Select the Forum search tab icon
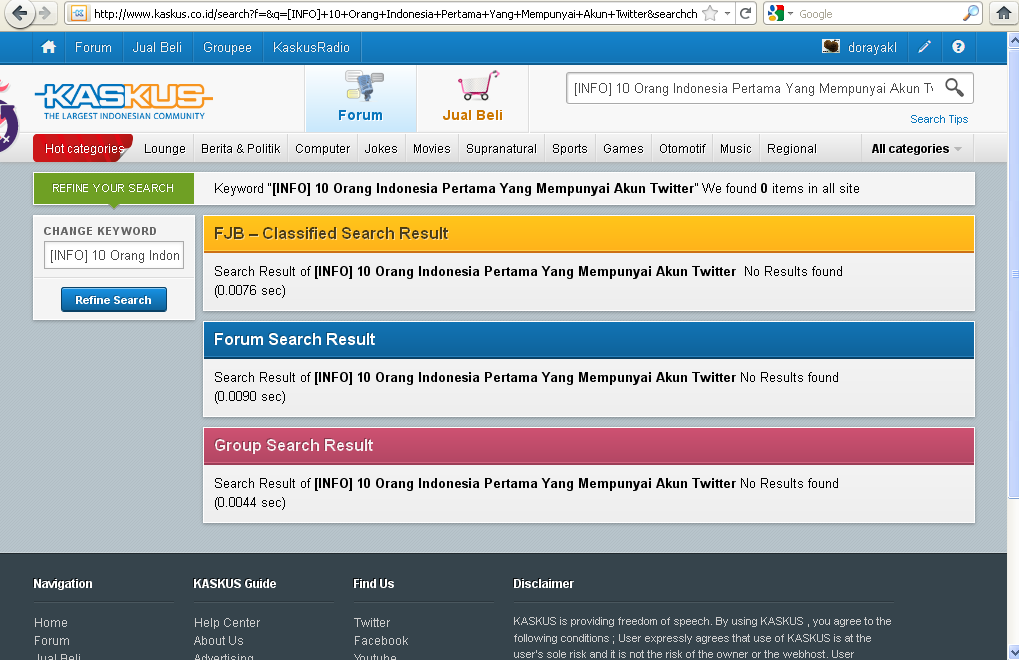The height and width of the screenshot is (660, 1019). [x=361, y=99]
